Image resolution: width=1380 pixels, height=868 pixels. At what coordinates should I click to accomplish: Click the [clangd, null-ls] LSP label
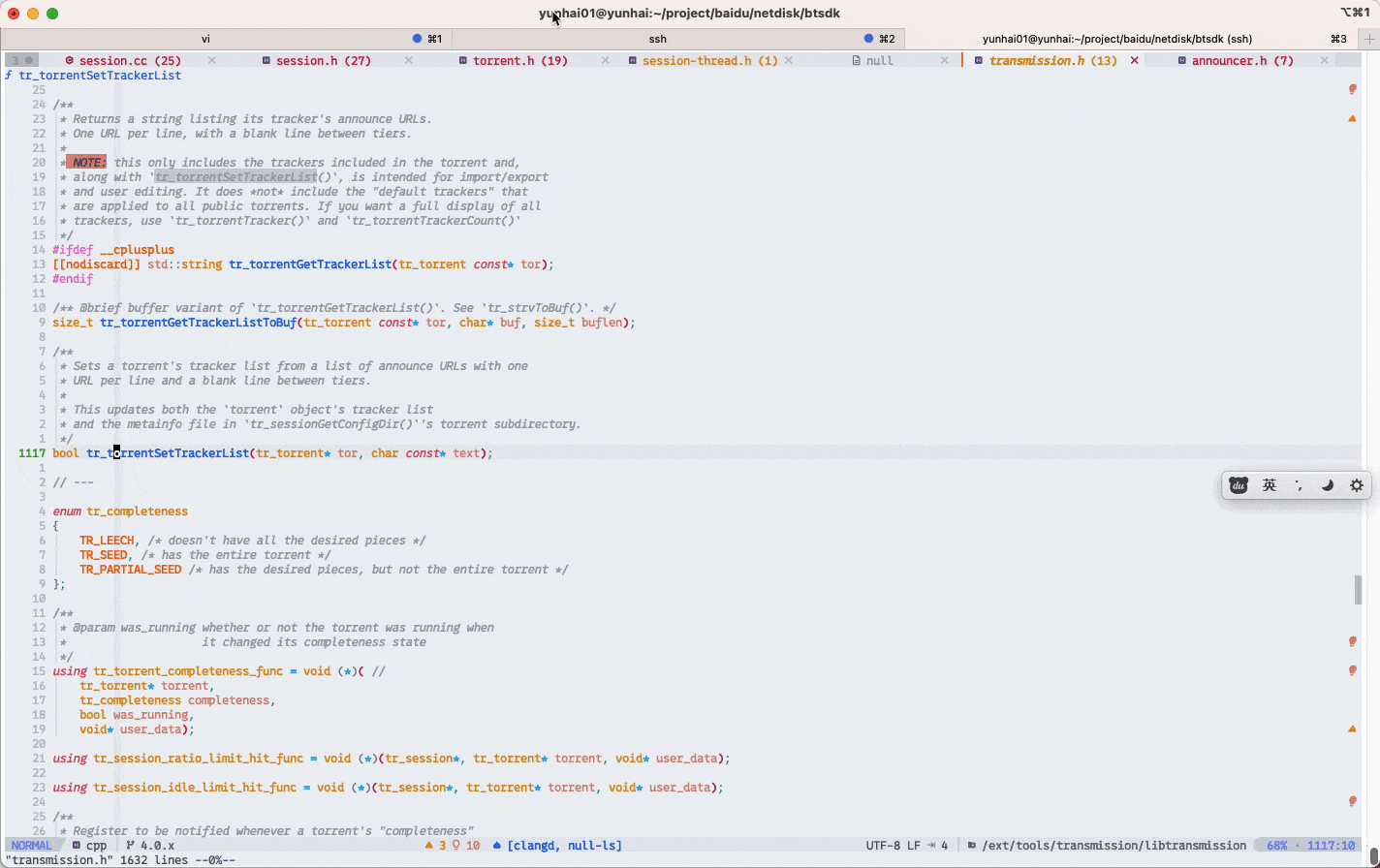[564, 846]
